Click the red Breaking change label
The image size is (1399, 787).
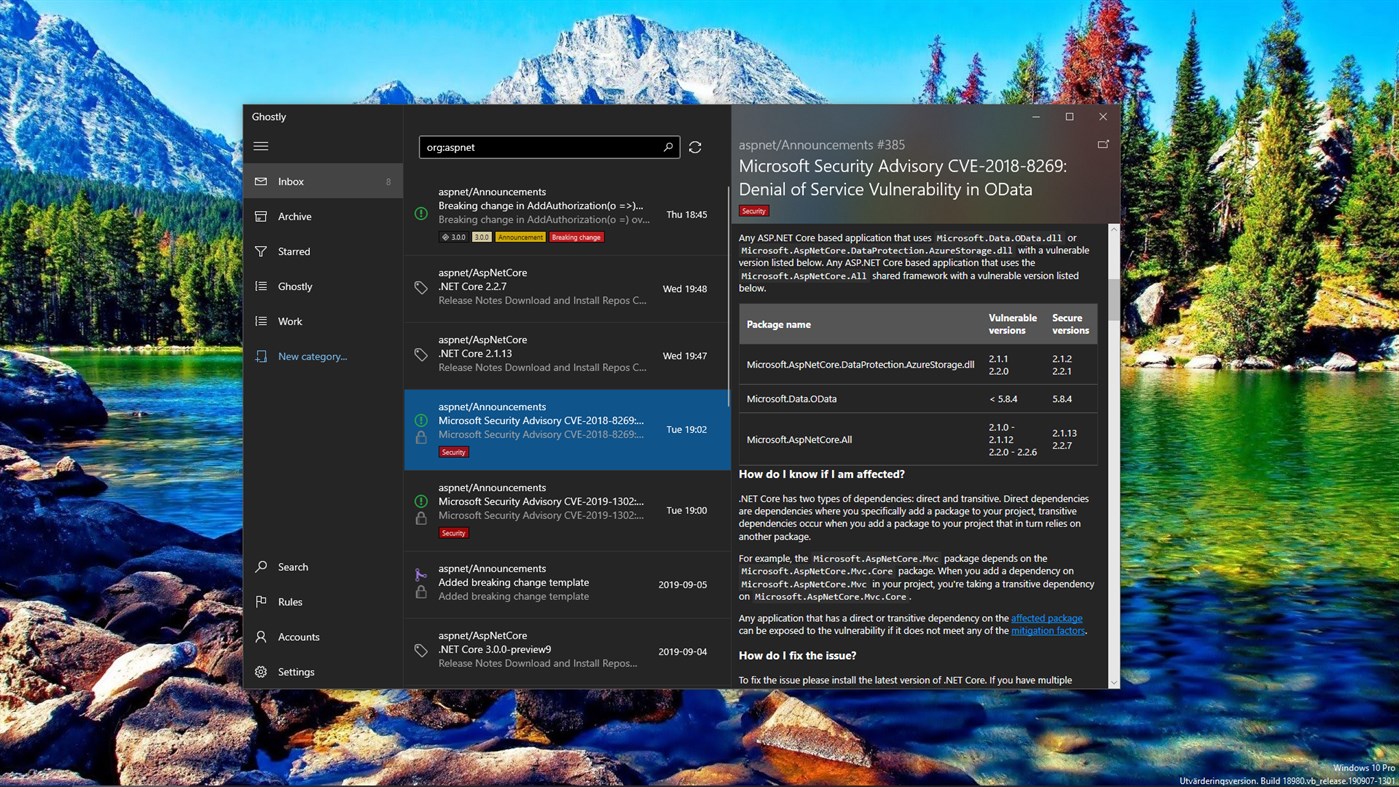[x=577, y=237]
